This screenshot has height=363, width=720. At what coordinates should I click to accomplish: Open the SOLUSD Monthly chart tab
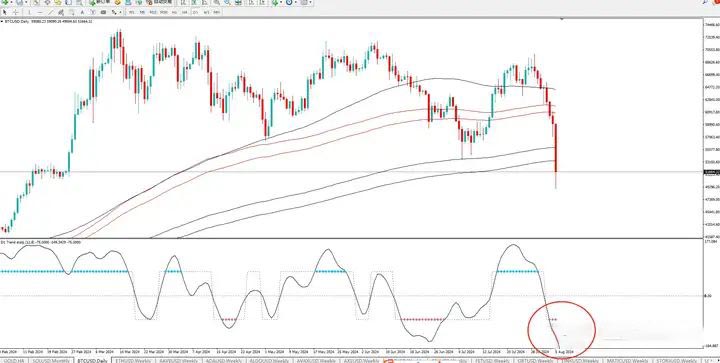pyautogui.click(x=51, y=361)
